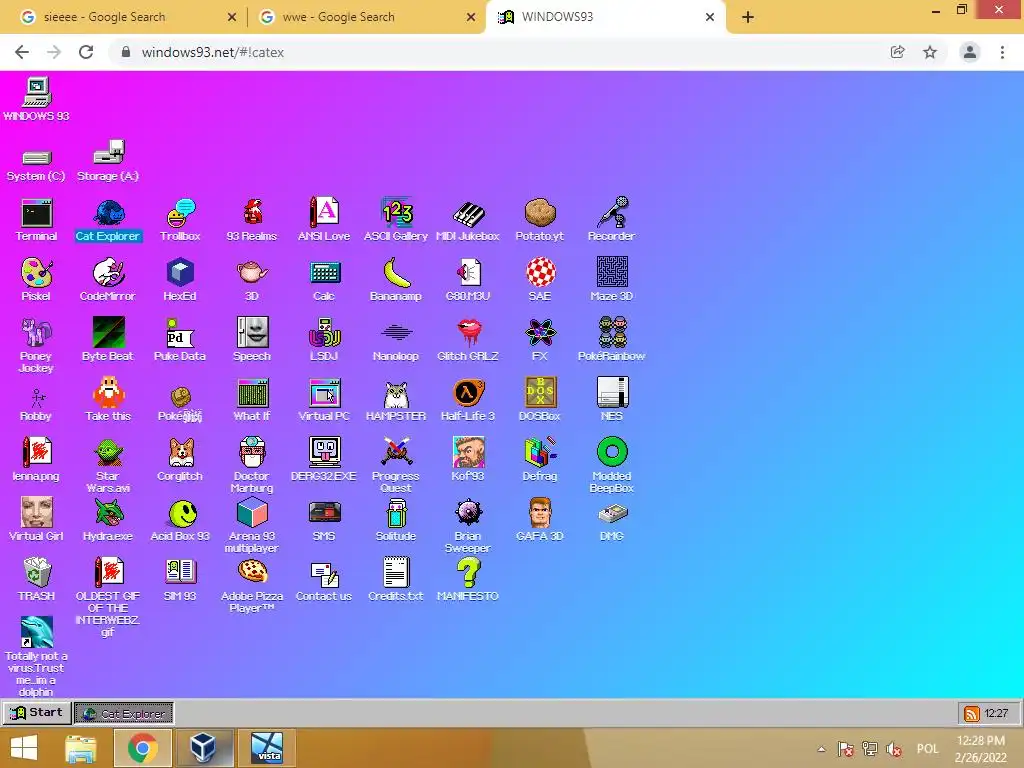Image resolution: width=1024 pixels, height=768 pixels.
Task: Launch the Piskel paint palette icon
Action: 37,280
